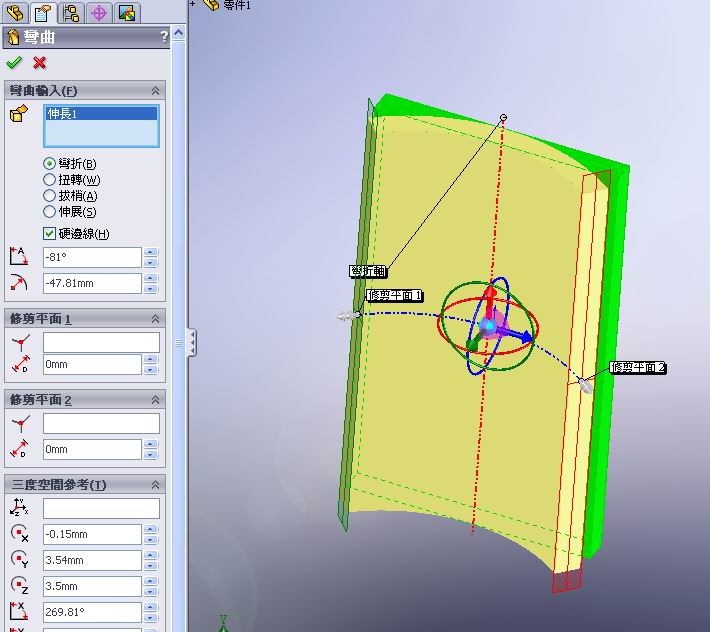Increase the Y origin 3.54mm value
This screenshot has height=632, width=710.
151,555
